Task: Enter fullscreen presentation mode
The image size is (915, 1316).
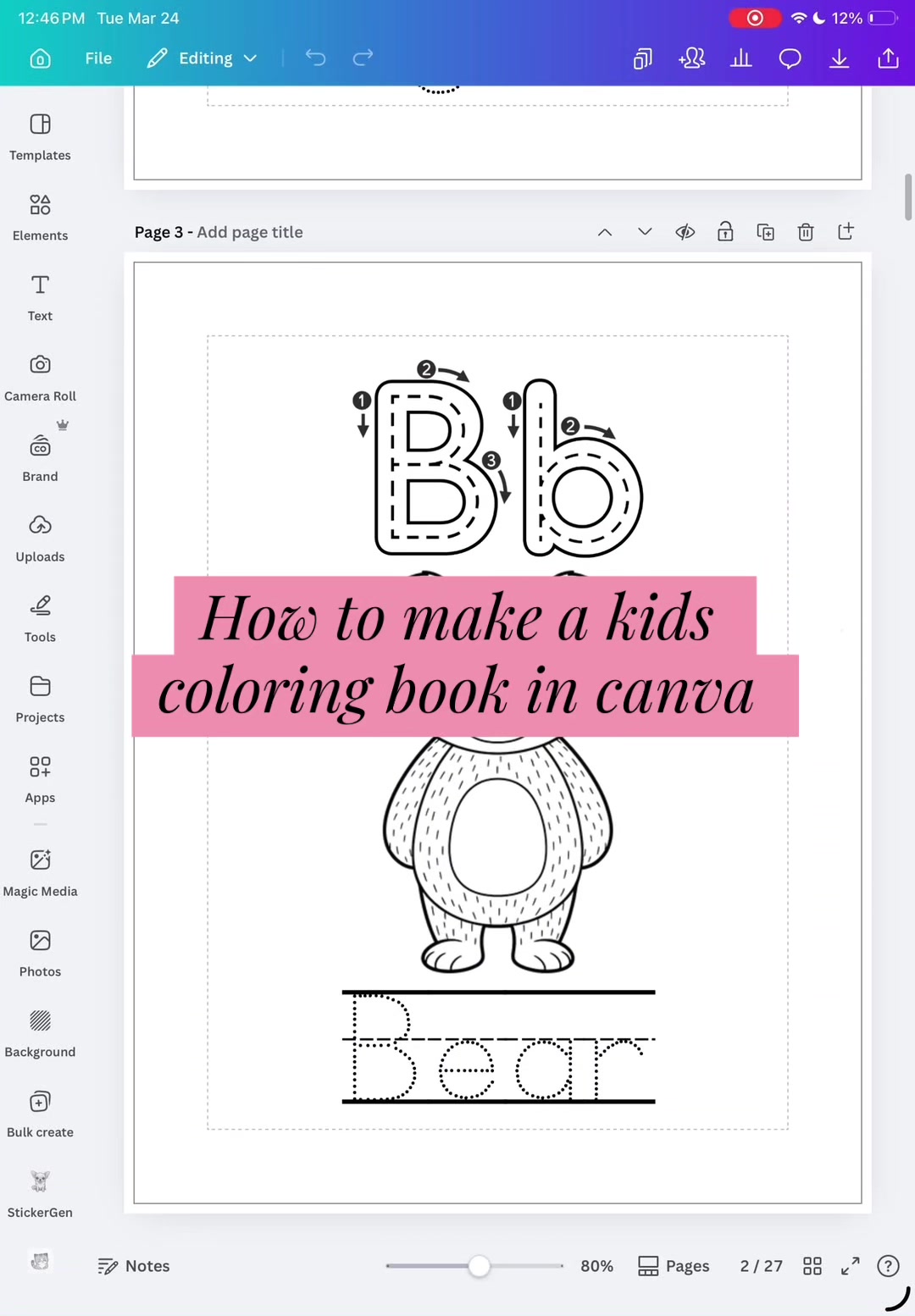Action: [x=851, y=1266]
